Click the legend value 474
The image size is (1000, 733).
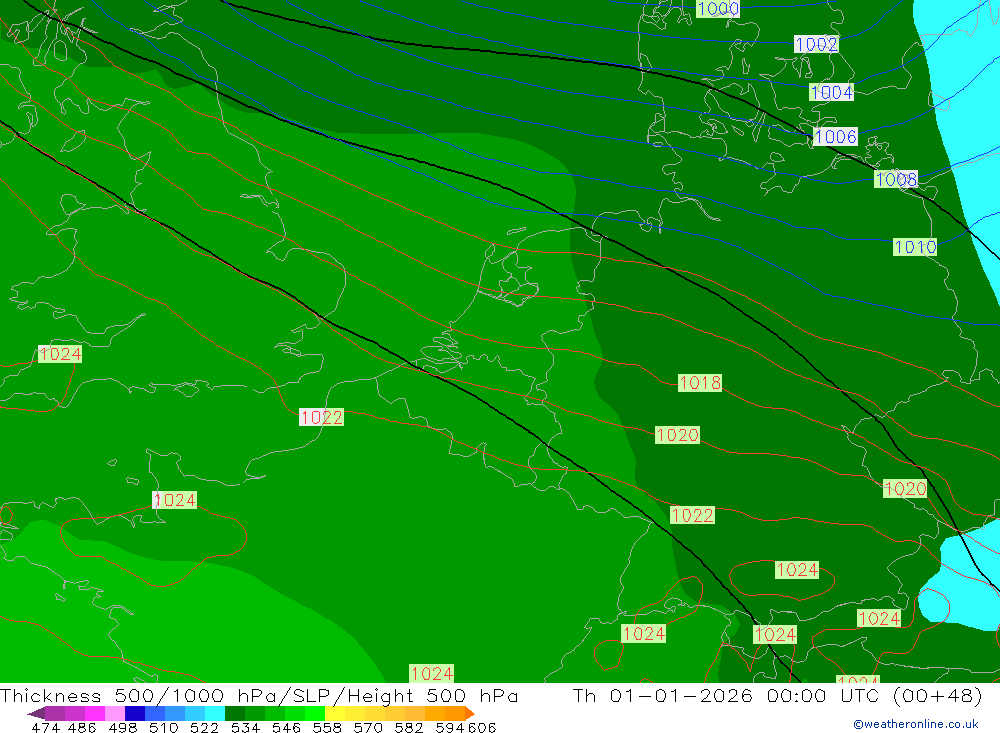coord(45,727)
